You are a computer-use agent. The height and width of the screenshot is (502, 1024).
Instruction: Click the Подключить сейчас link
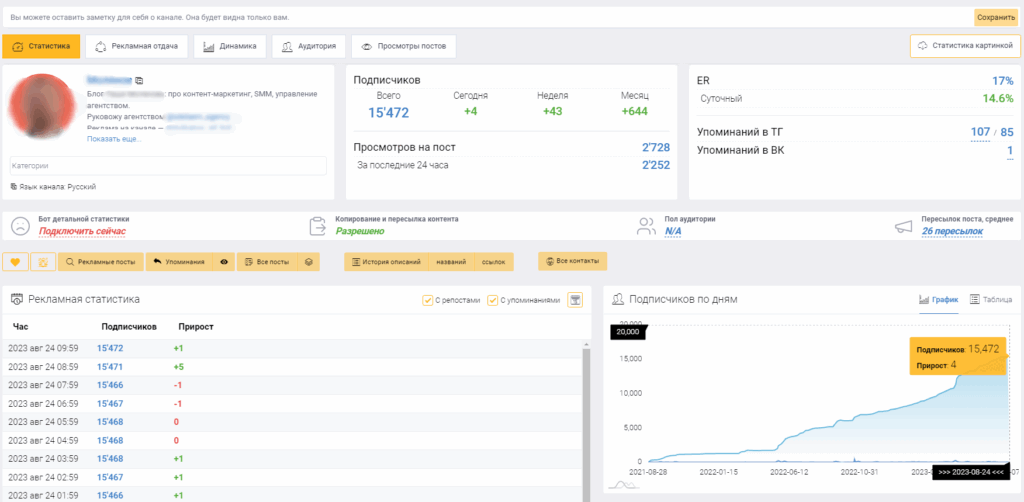82,231
